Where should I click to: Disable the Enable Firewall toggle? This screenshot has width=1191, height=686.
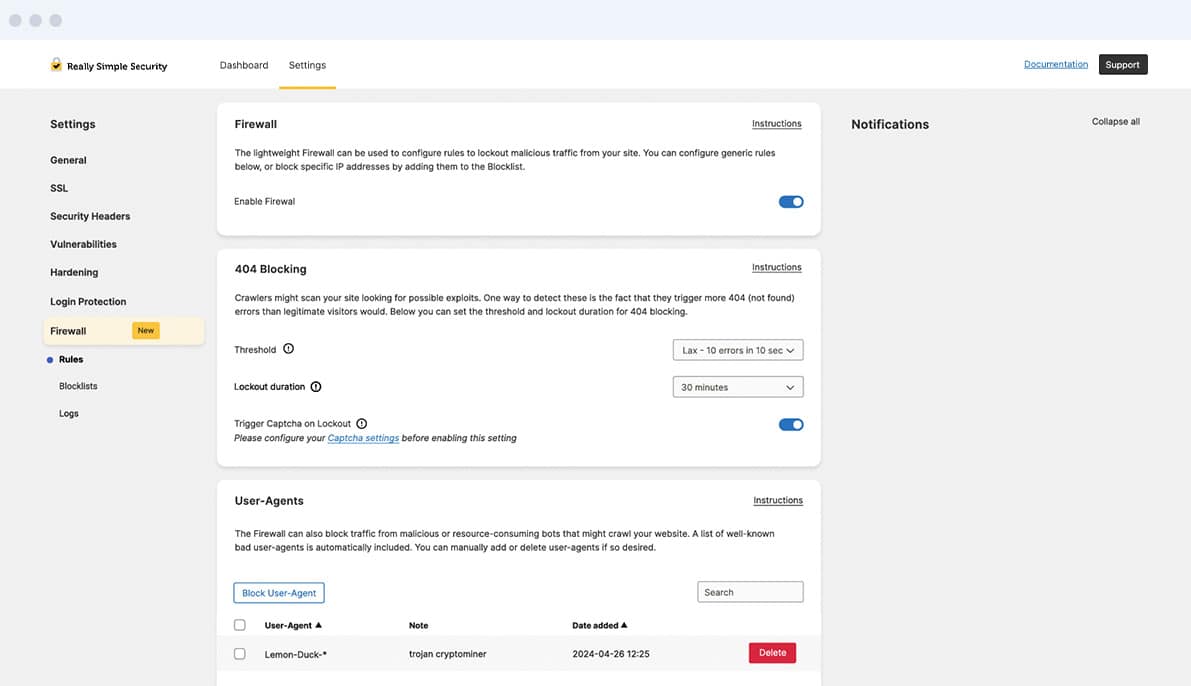[791, 202]
